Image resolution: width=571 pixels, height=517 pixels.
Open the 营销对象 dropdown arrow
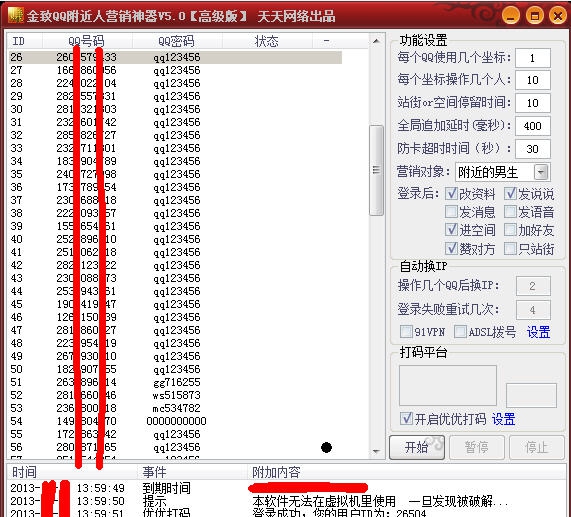pyautogui.click(x=541, y=172)
